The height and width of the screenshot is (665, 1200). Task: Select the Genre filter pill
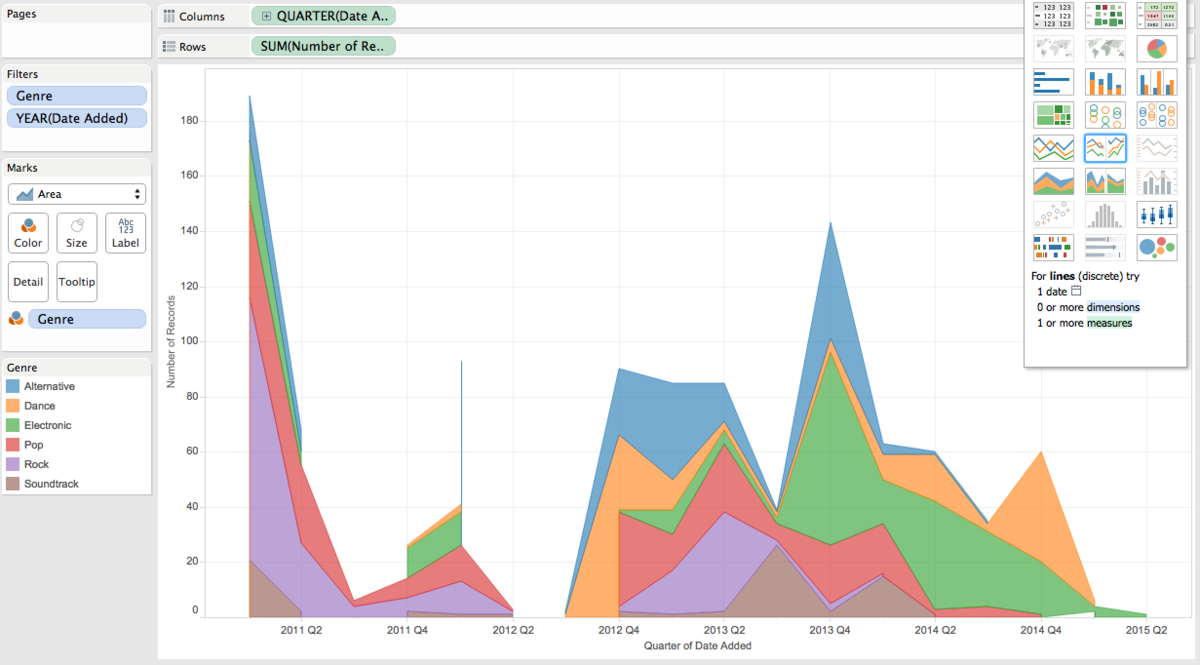click(x=77, y=96)
